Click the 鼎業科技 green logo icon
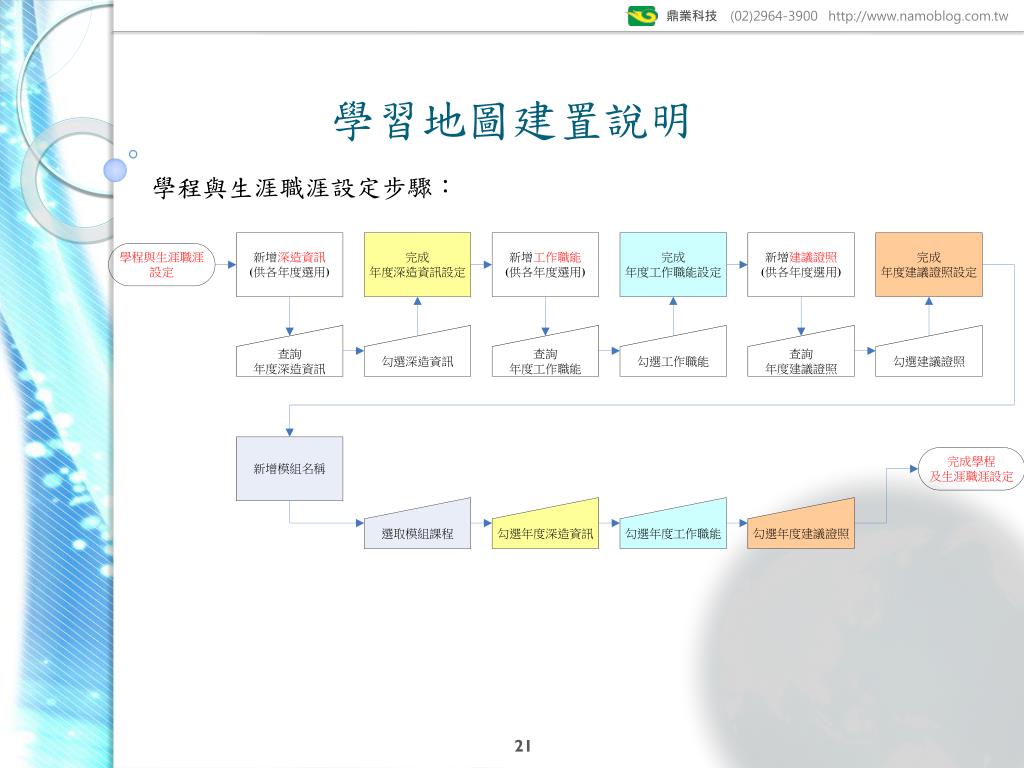 point(641,15)
